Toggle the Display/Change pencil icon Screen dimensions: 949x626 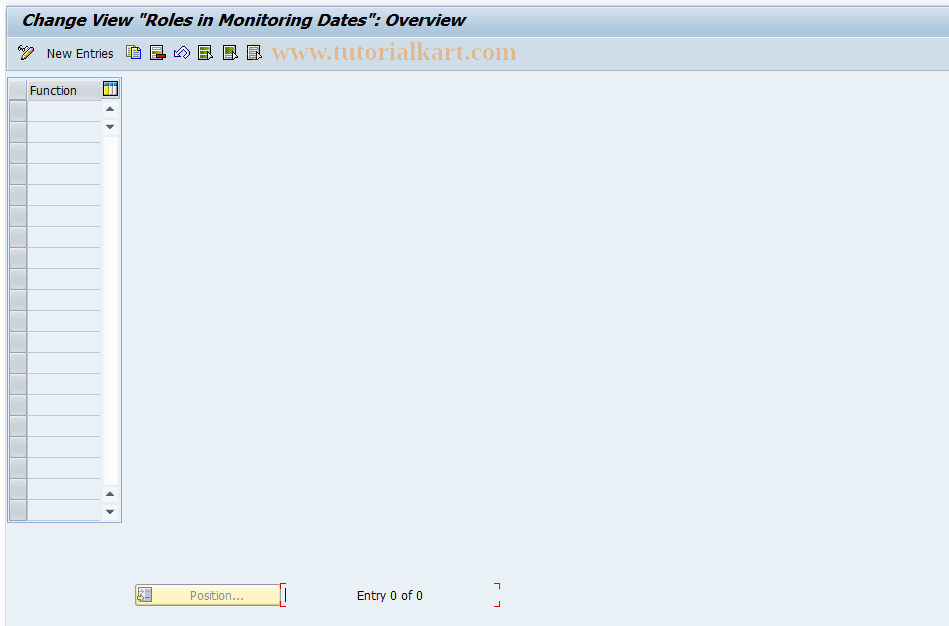[25, 53]
